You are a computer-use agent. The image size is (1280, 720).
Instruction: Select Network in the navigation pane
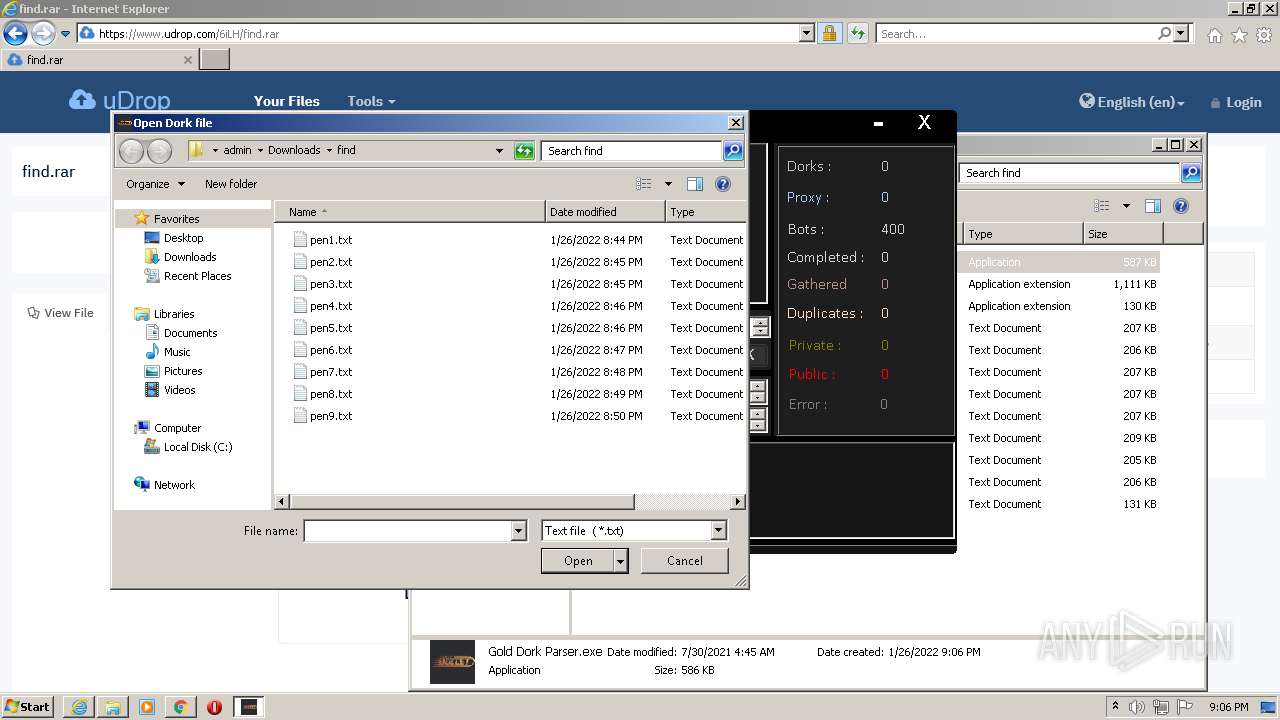click(165, 485)
